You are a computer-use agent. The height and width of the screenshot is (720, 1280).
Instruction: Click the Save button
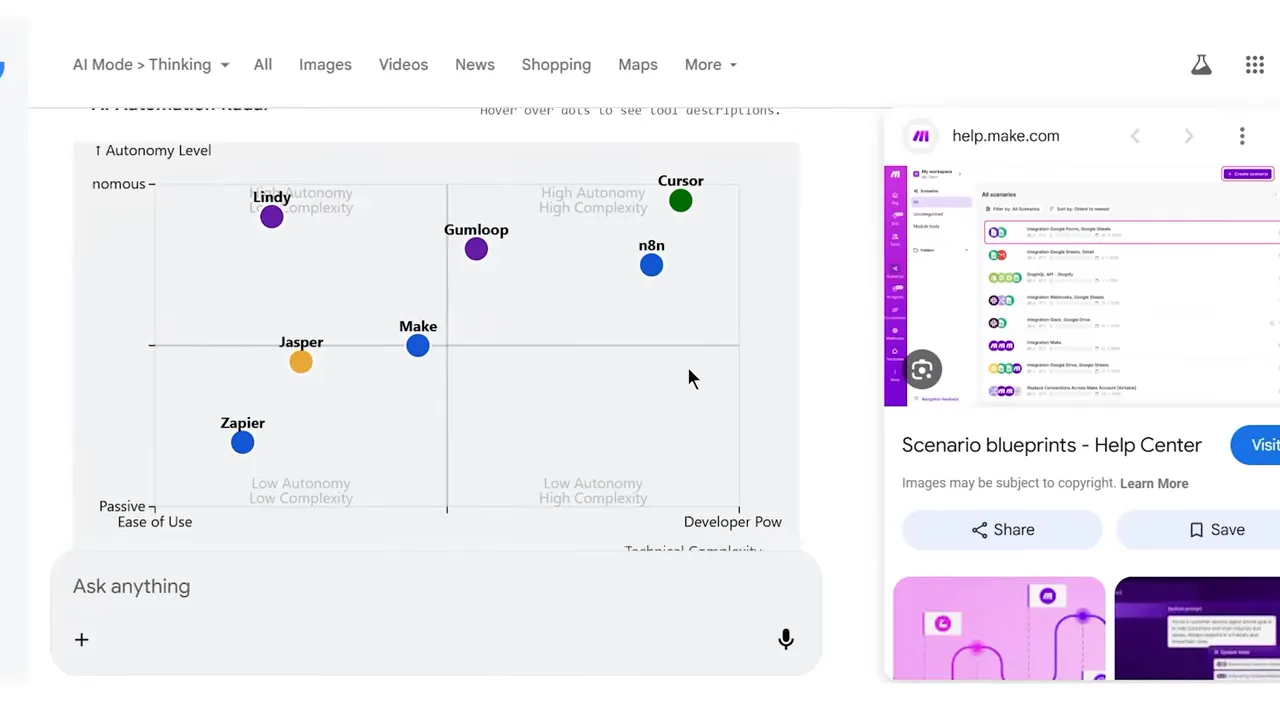[1198, 530]
